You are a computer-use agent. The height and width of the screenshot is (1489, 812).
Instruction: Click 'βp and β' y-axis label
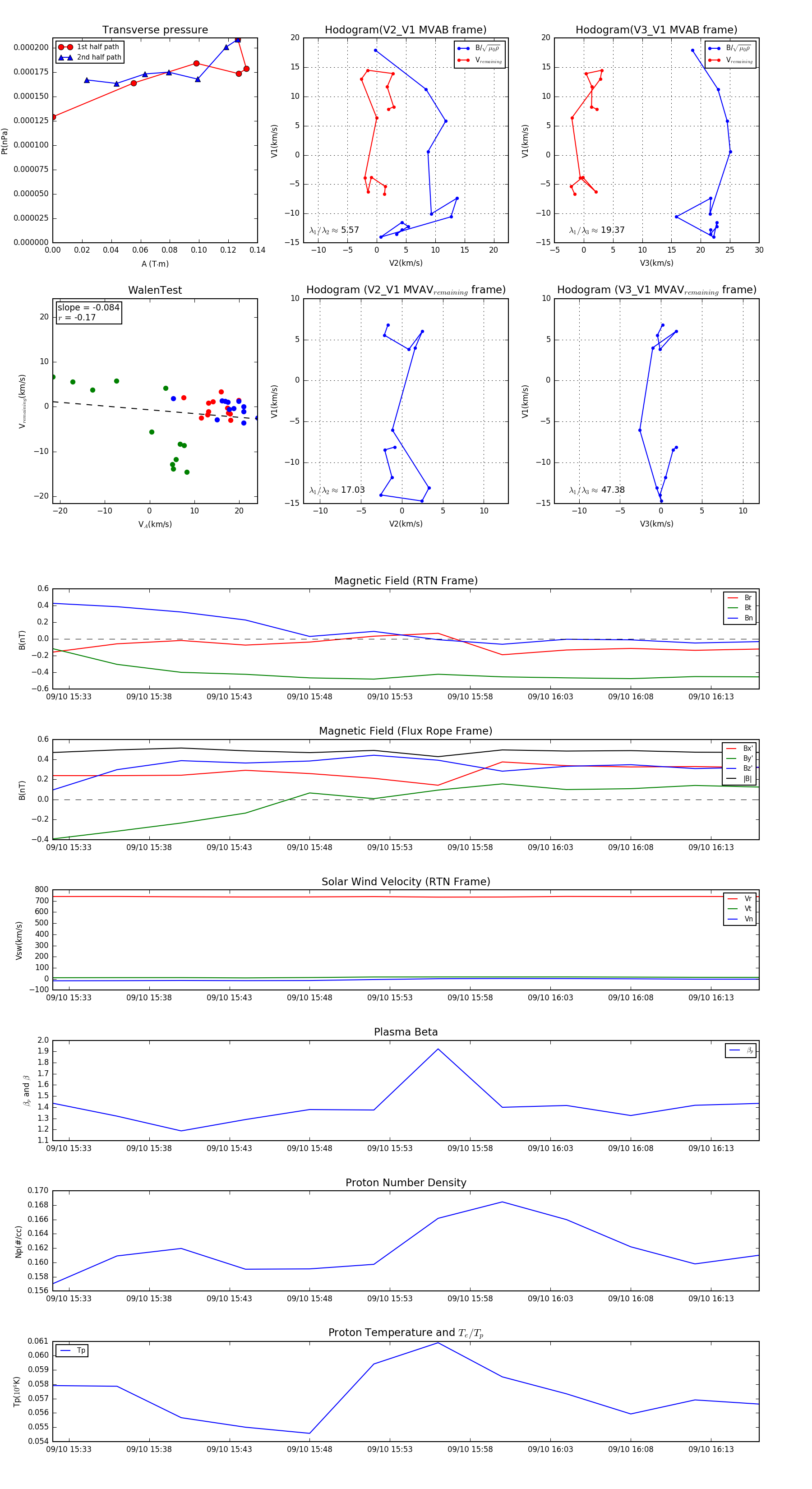26,1091
